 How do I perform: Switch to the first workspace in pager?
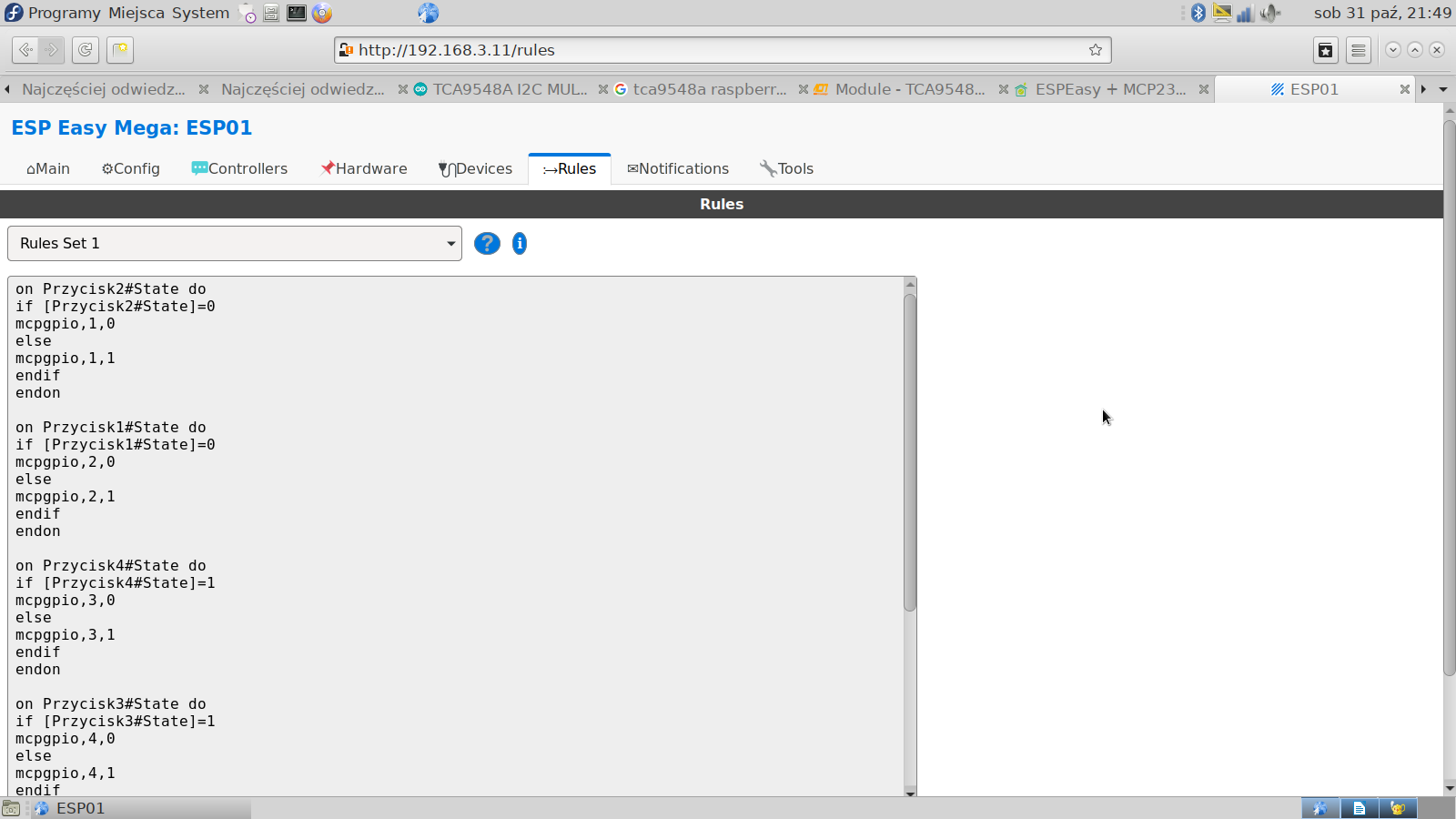(1319, 808)
